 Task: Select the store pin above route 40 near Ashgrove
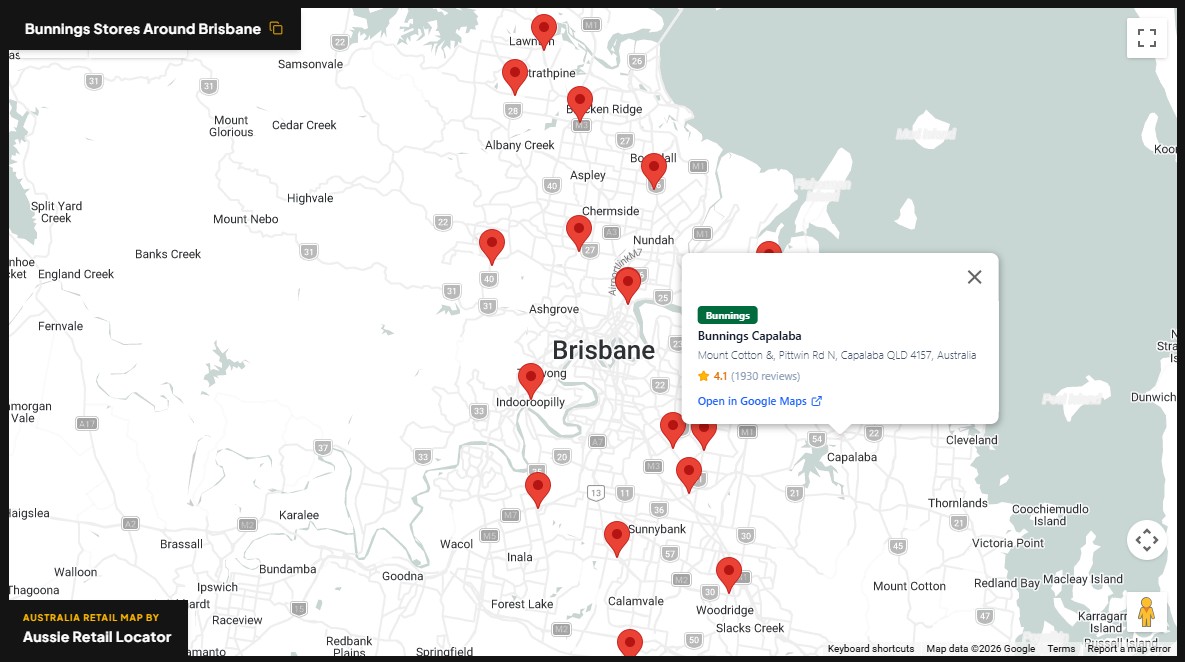tap(492, 247)
